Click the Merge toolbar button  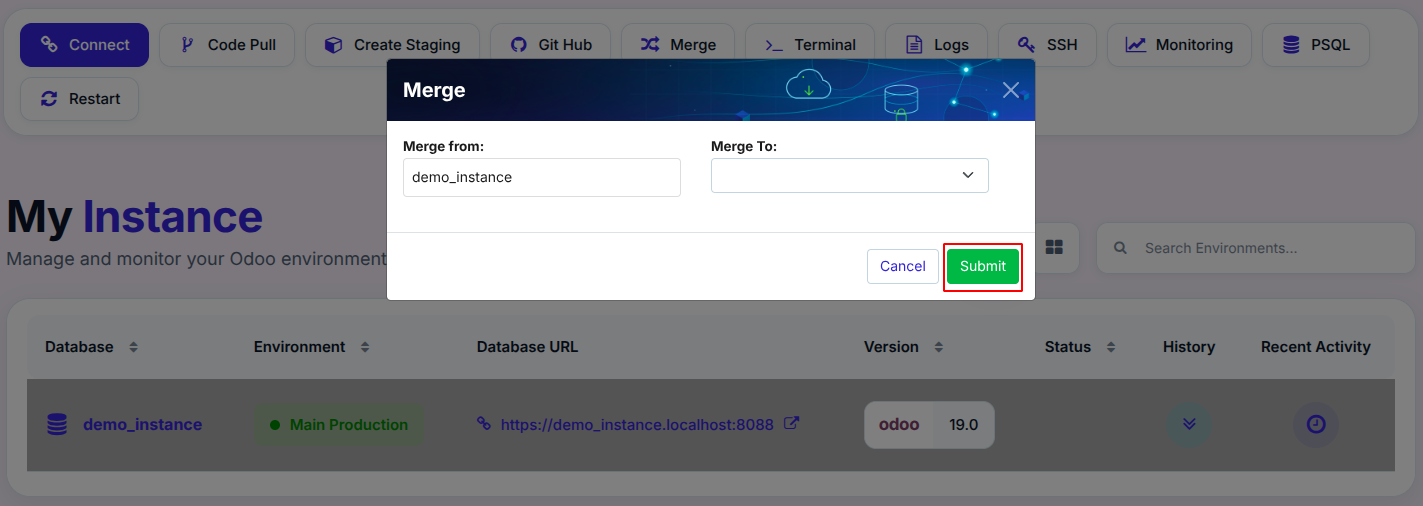click(678, 45)
